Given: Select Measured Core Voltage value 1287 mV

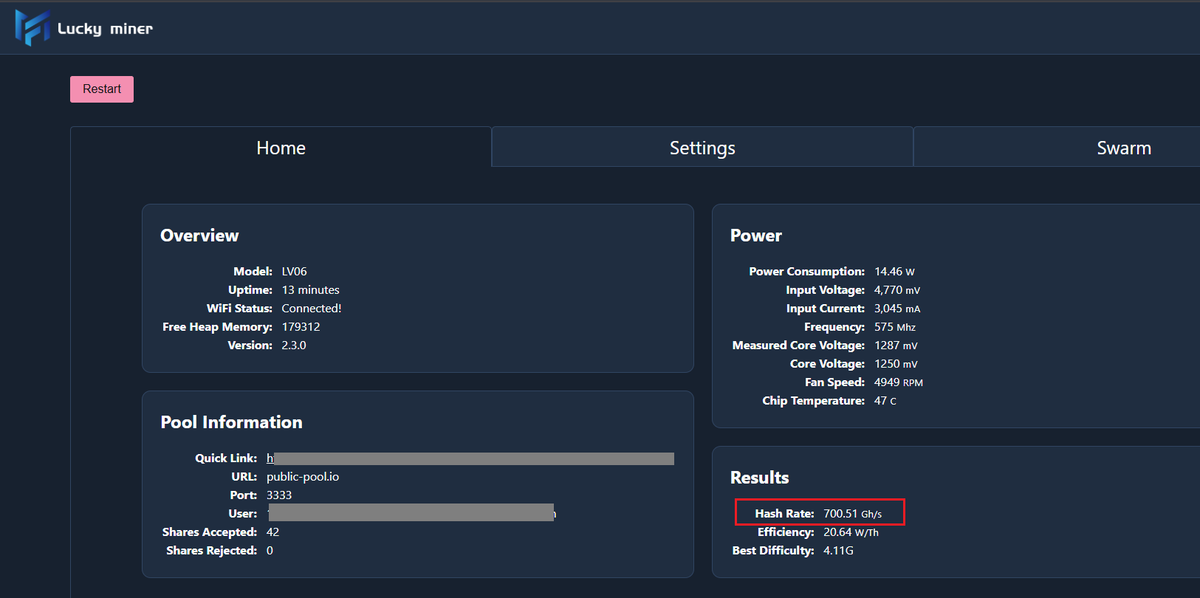Looking at the screenshot, I should pyautogui.click(x=896, y=345).
